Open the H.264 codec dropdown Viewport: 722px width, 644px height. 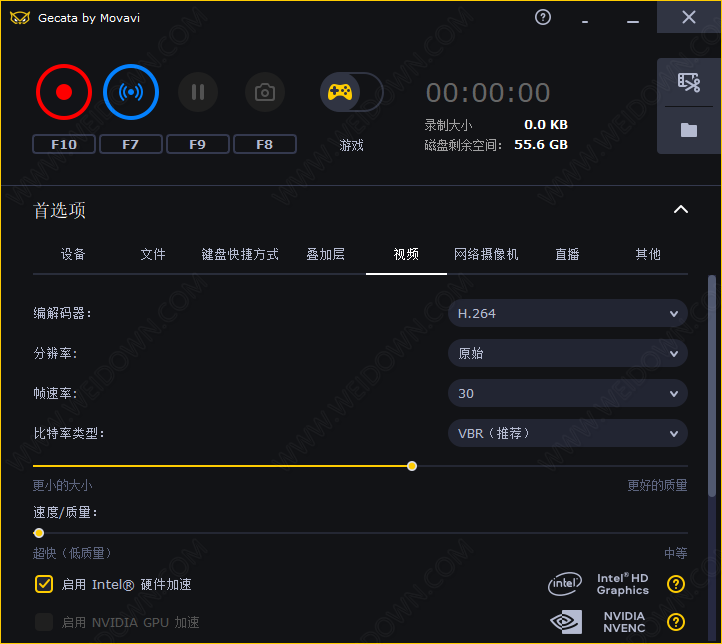coord(567,313)
